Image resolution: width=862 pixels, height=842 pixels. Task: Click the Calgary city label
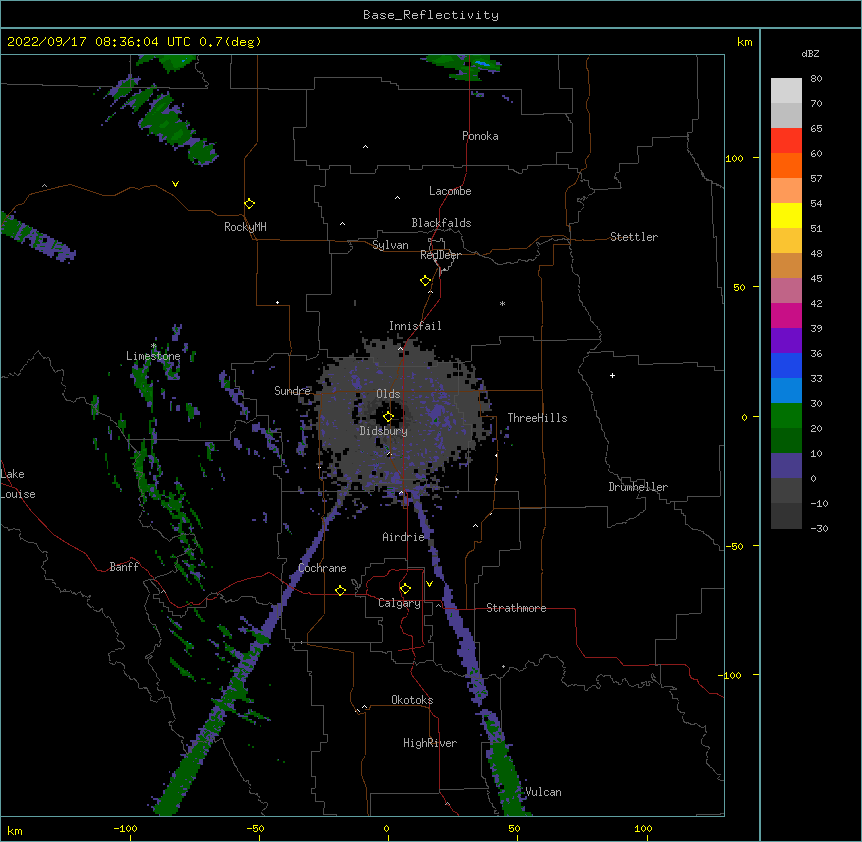(400, 603)
